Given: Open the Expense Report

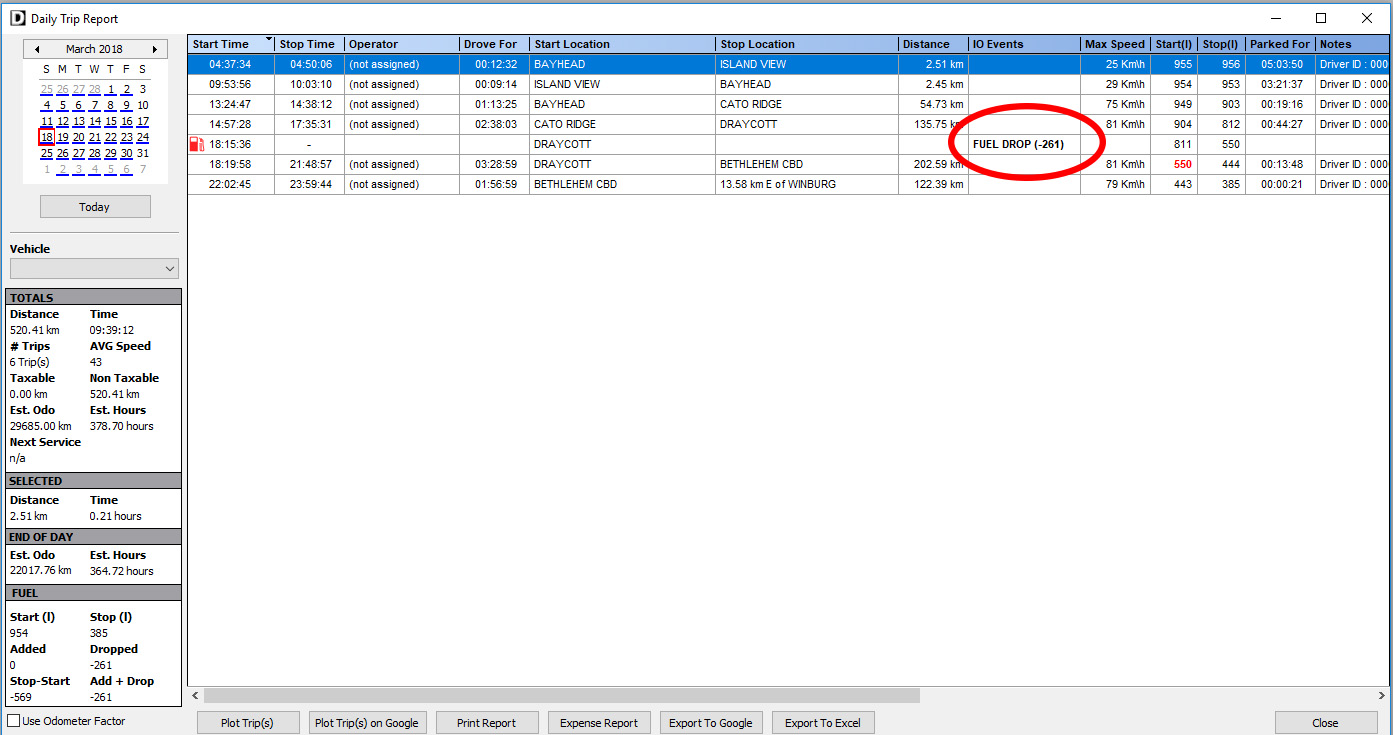Looking at the screenshot, I should [599, 723].
